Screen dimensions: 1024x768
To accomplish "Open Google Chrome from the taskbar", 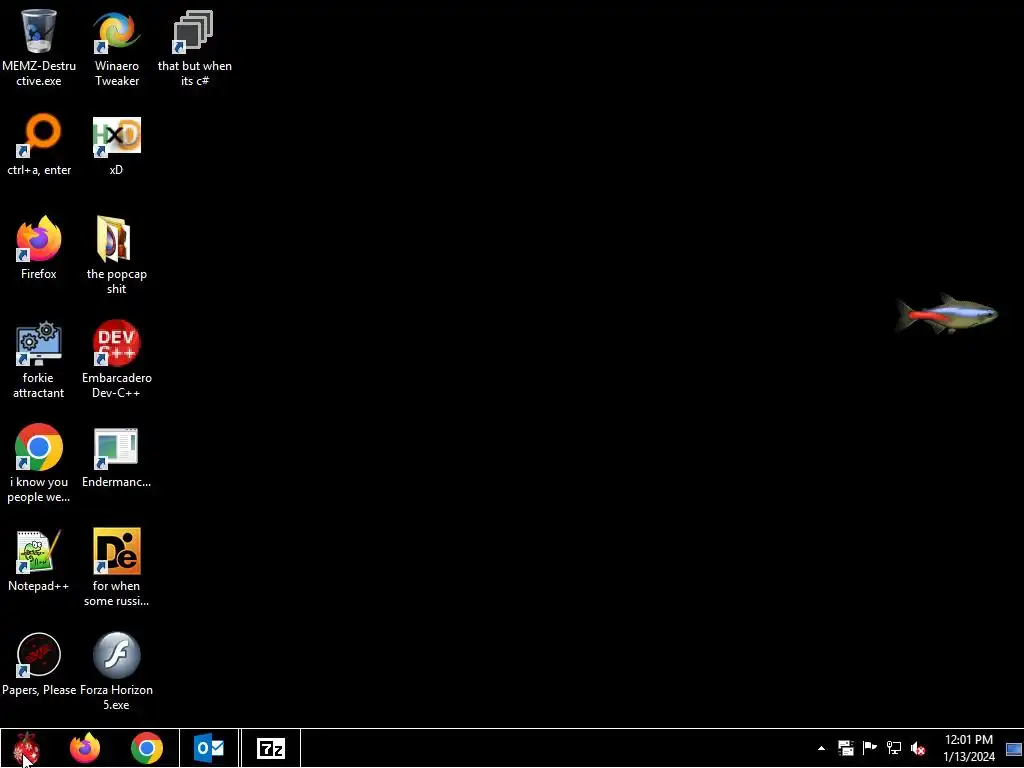I will 147,748.
